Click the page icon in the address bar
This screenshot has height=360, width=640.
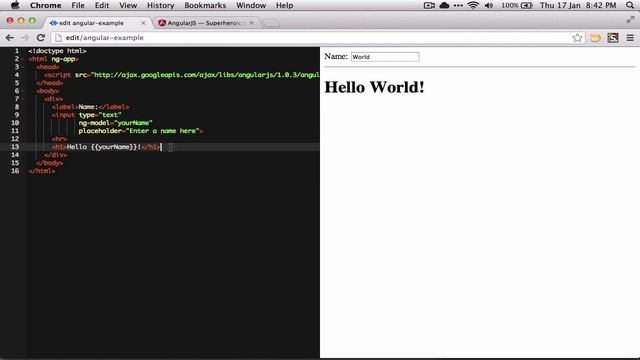coord(58,38)
